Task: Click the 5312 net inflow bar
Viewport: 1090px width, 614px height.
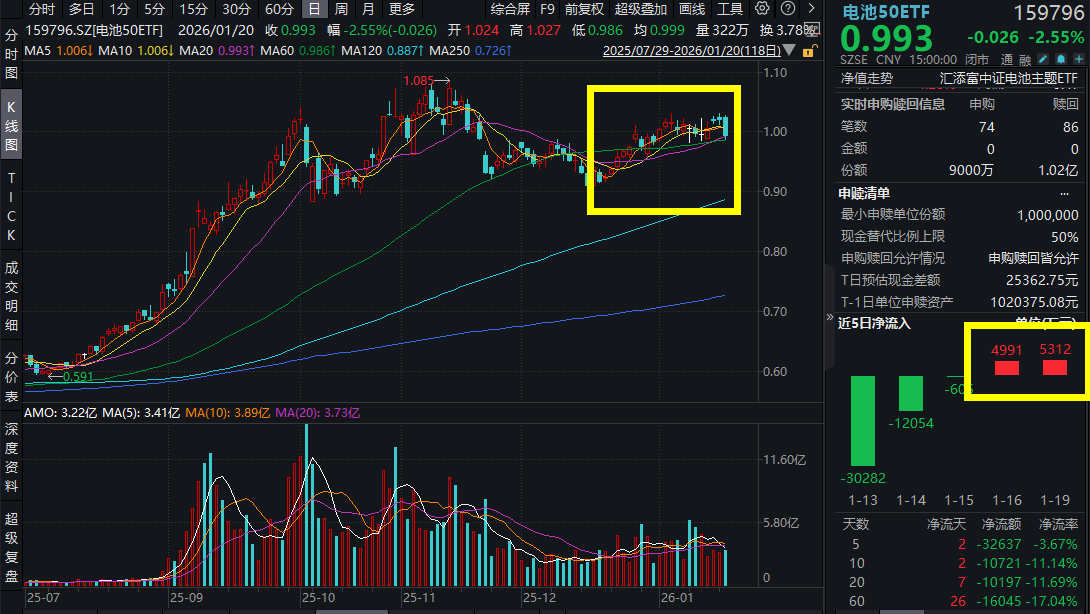Action: 1055,368
